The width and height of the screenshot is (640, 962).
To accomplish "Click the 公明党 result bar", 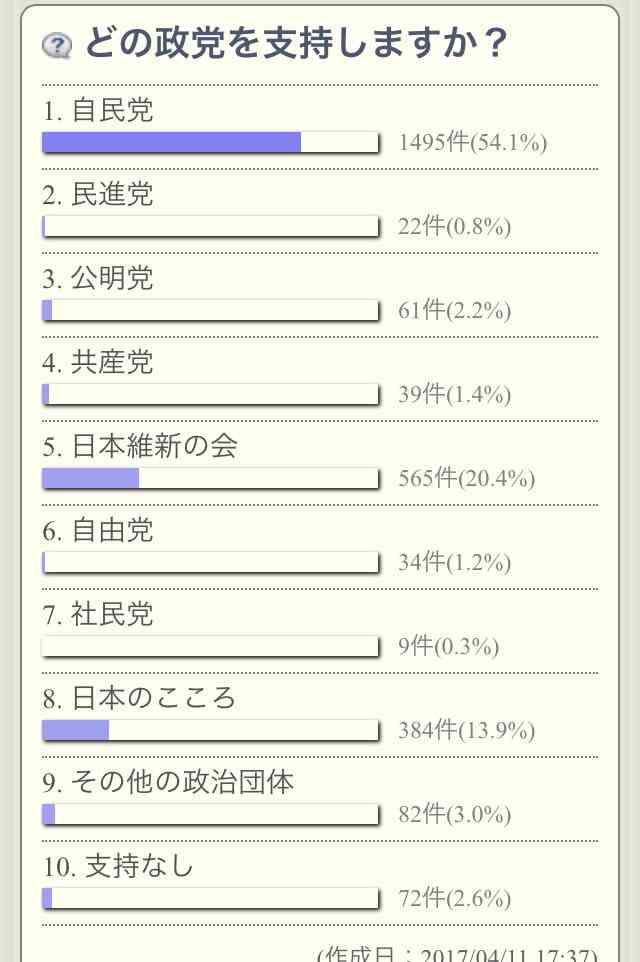I will point(211,310).
